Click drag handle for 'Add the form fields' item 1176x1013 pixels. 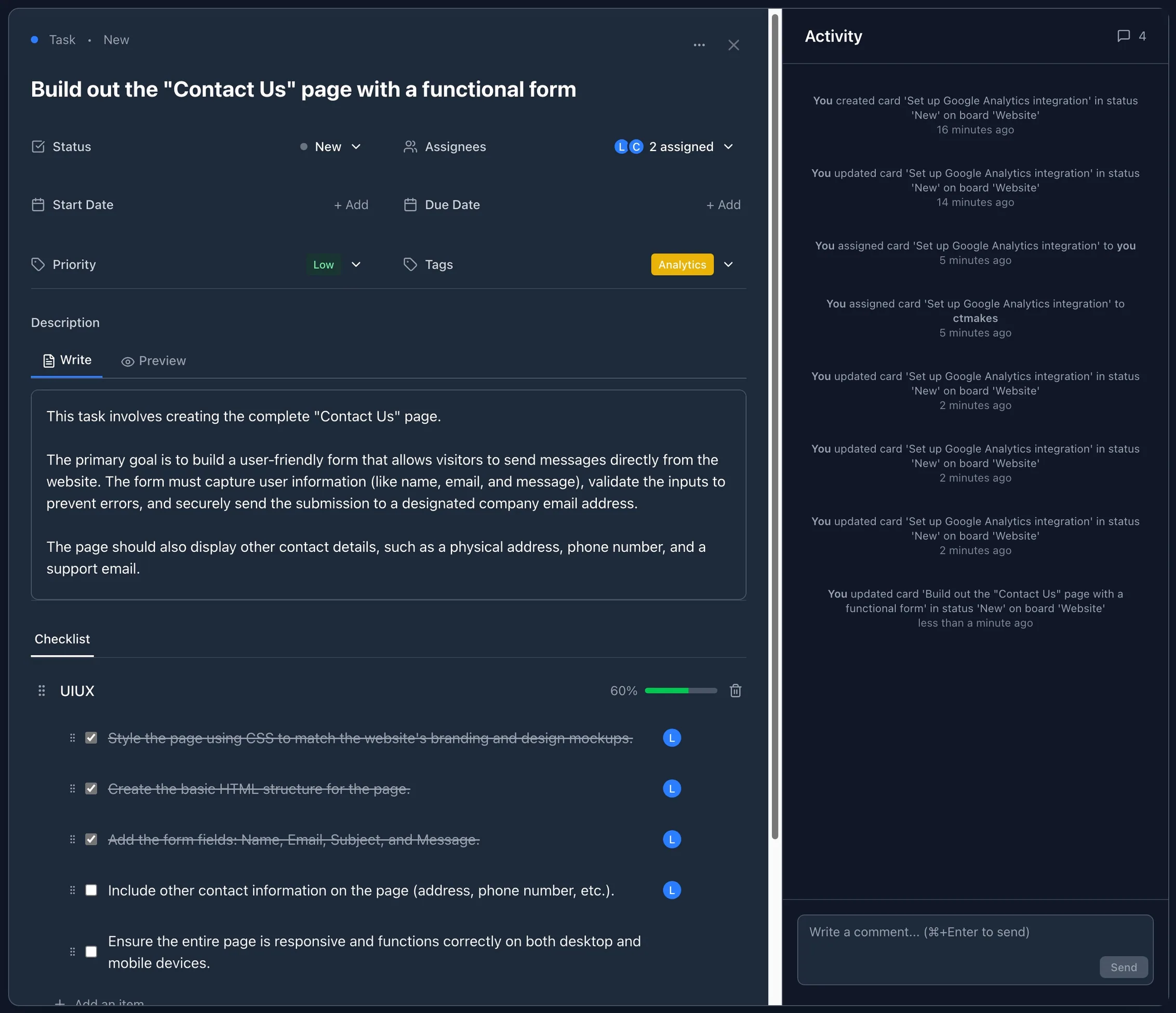(72, 839)
